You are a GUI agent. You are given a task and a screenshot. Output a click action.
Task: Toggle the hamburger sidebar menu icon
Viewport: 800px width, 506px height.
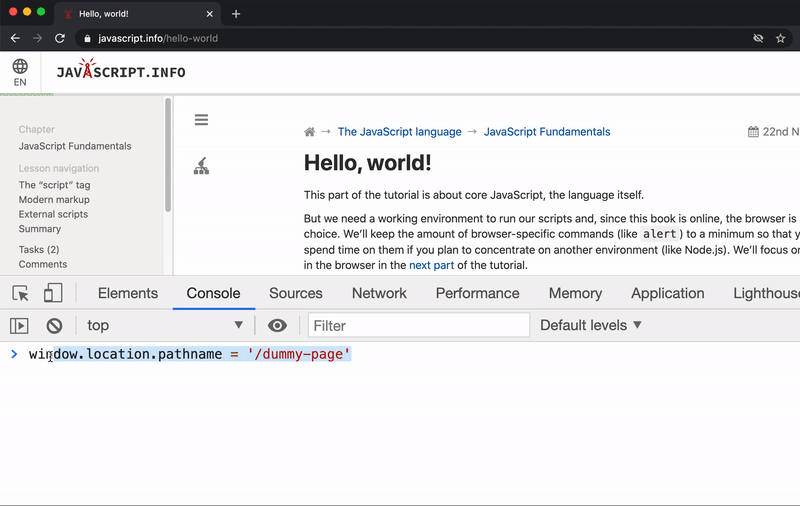[x=201, y=120]
